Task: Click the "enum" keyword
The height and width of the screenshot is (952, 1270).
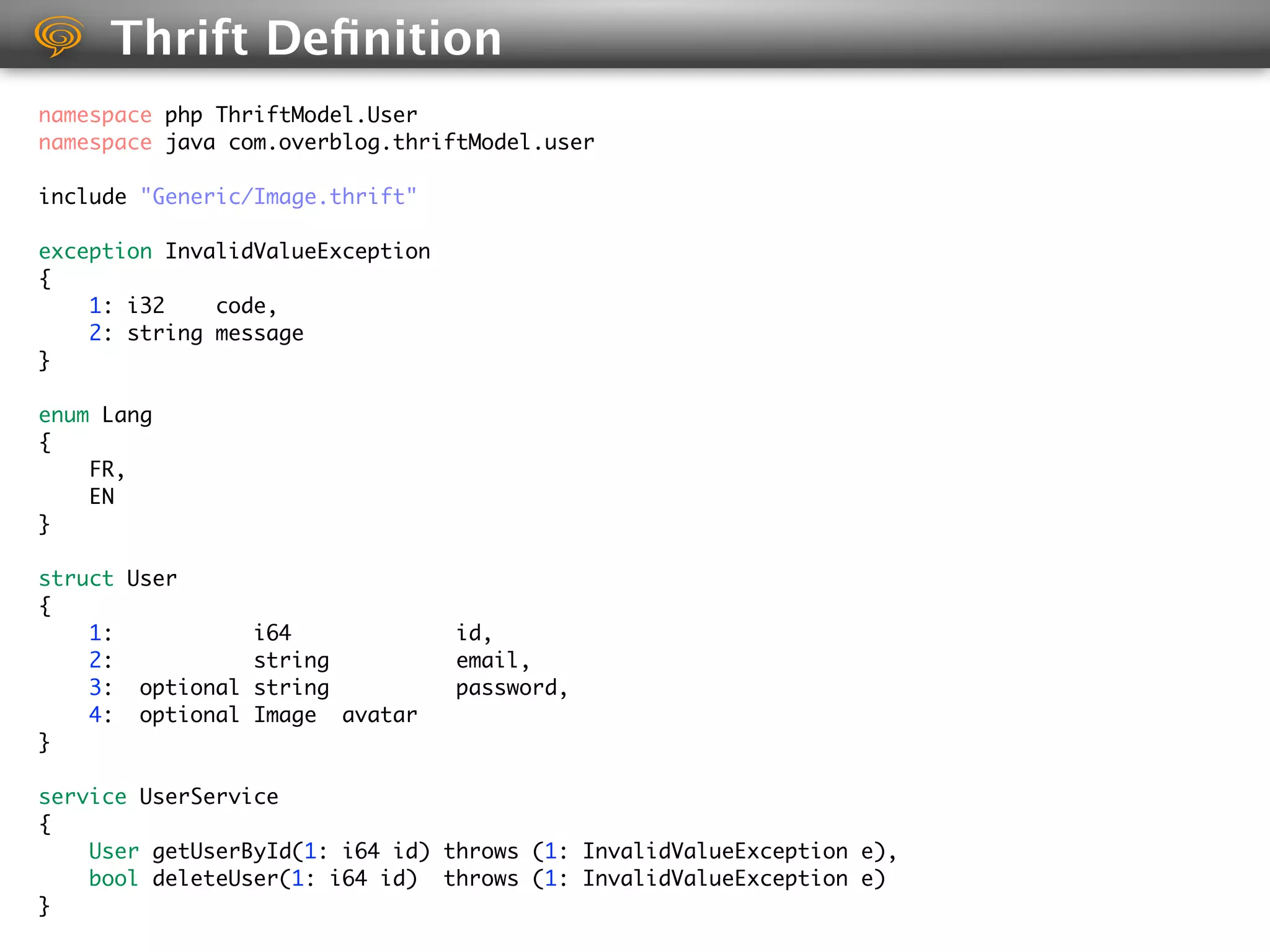Action: click(64, 415)
